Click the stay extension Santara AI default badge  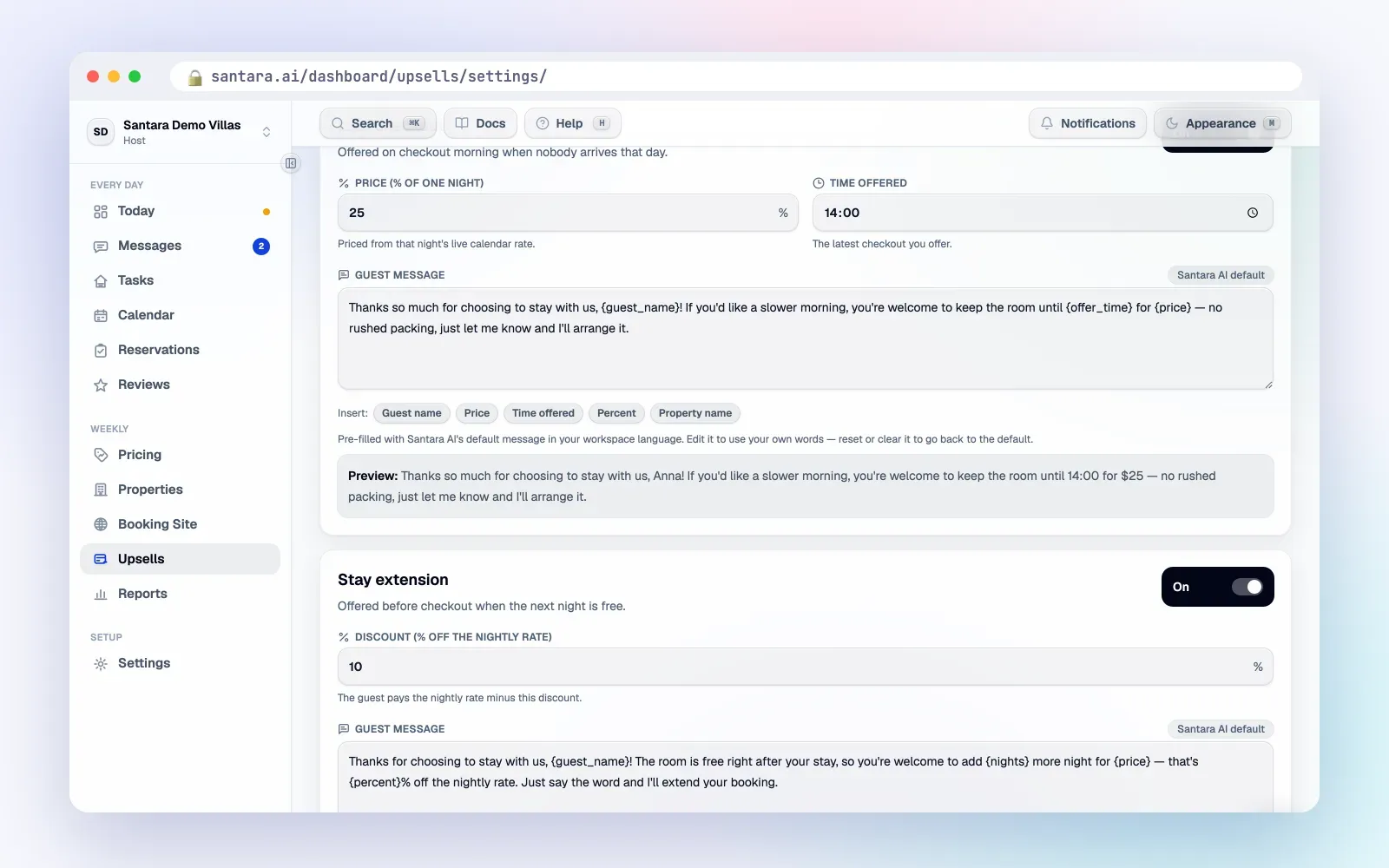click(x=1221, y=729)
